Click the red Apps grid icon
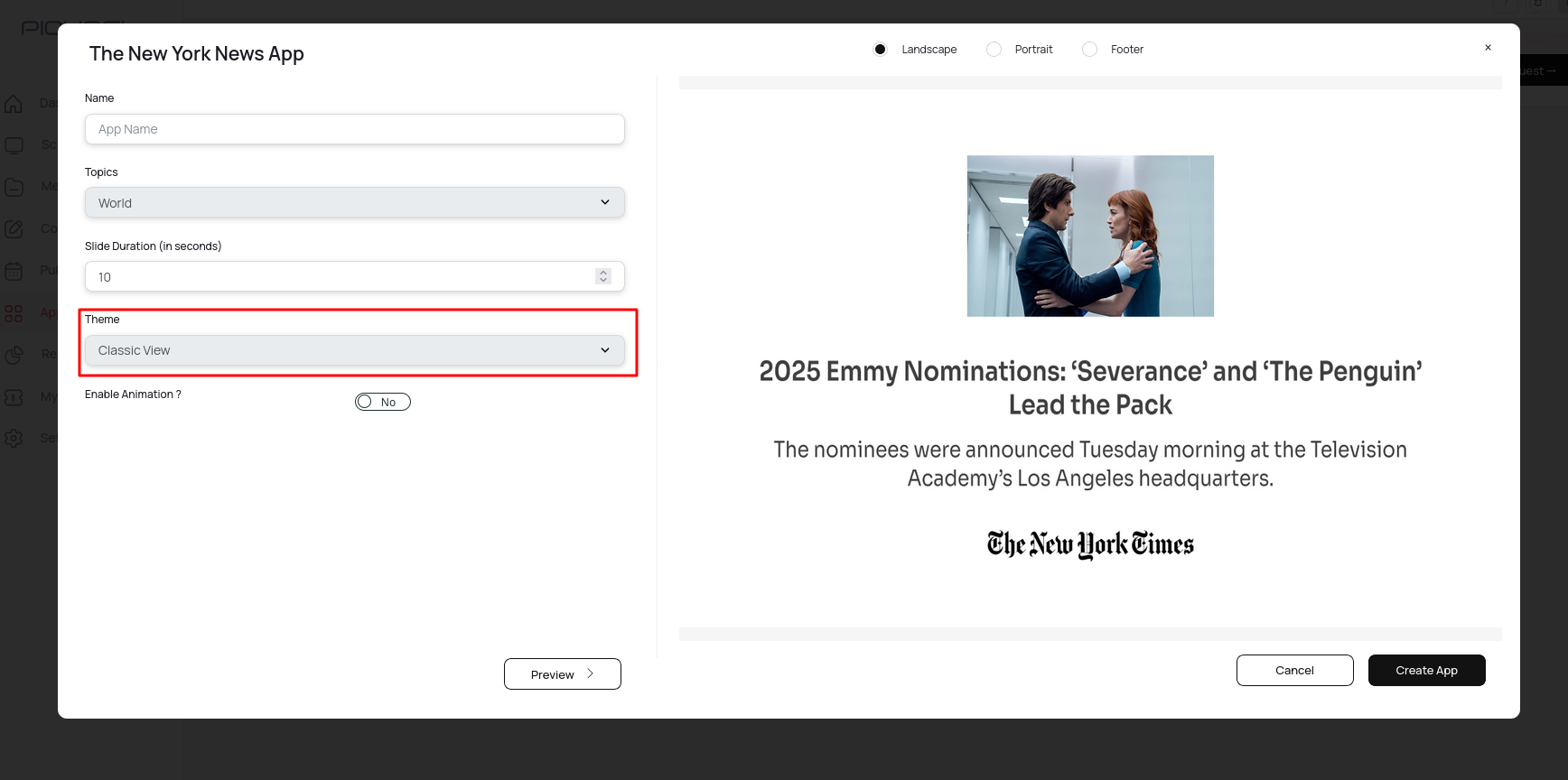Viewport: 1568px width, 780px height. pyautogui.click(x=14, y=313)
